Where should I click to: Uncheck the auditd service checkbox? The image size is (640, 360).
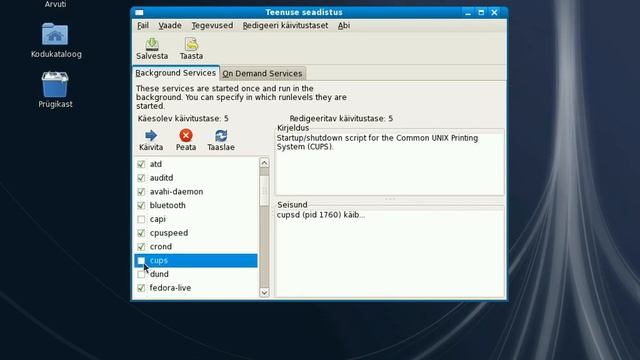(141, 178)
